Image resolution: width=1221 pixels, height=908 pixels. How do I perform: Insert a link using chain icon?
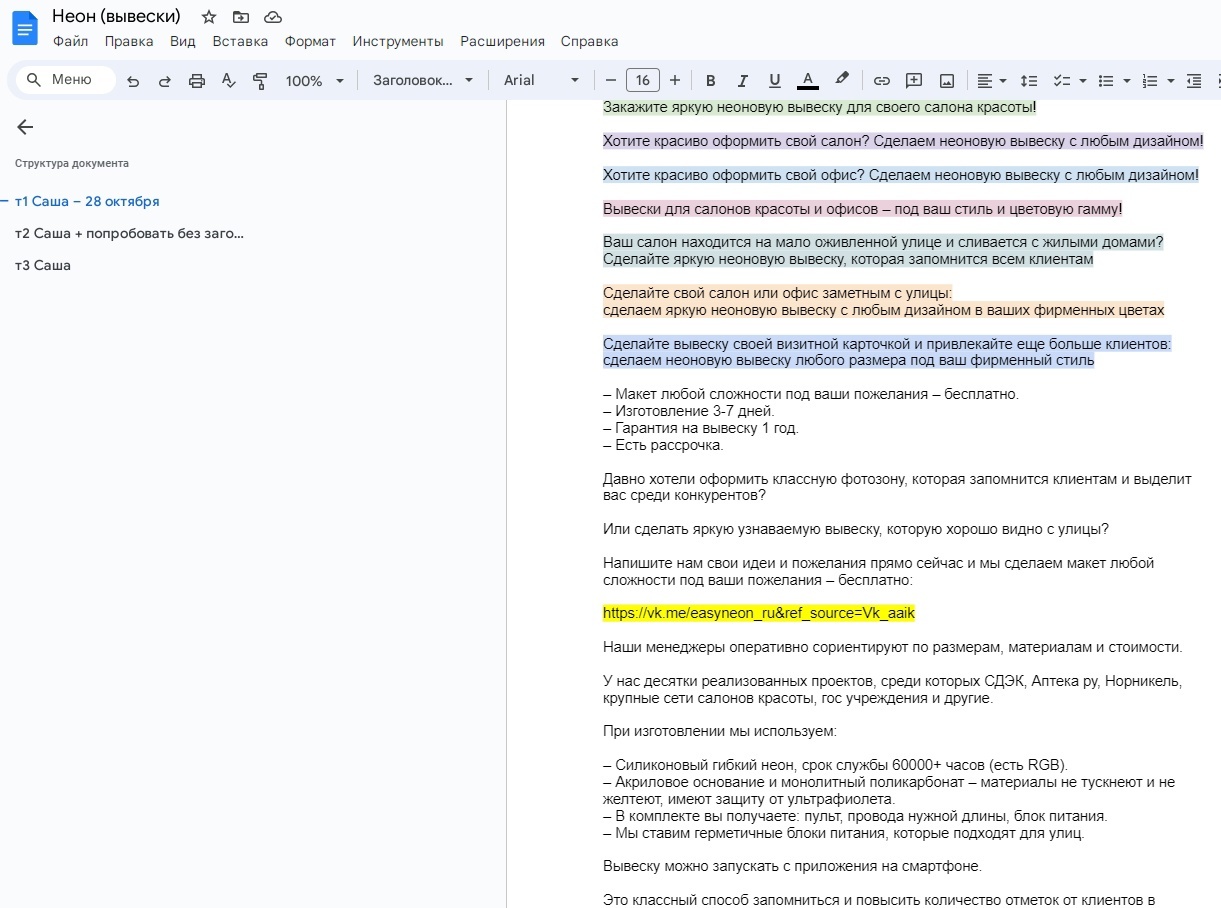click(x=882, y=81)
